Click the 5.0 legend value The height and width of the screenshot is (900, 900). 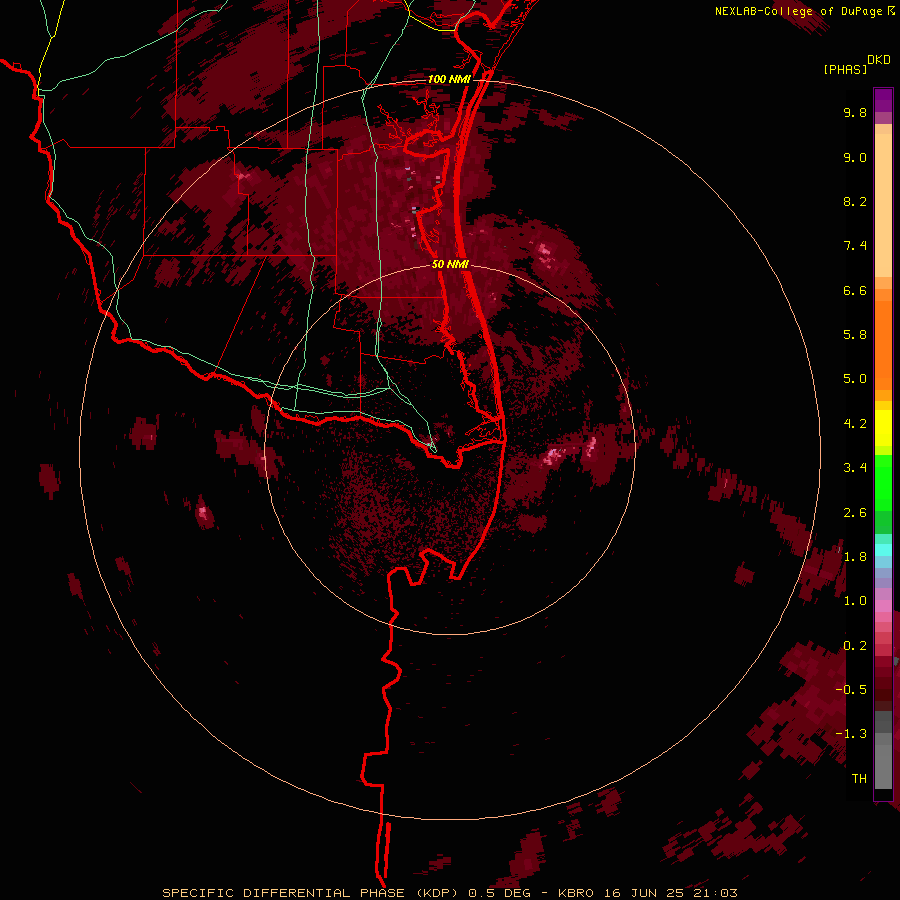[855, 379]
